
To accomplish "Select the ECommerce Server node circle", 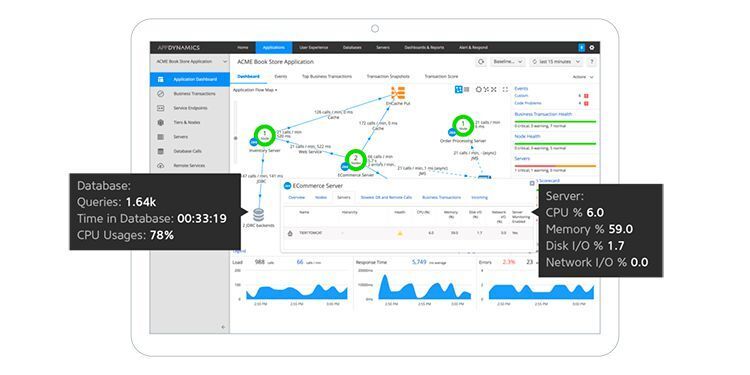I will (355, 159).
